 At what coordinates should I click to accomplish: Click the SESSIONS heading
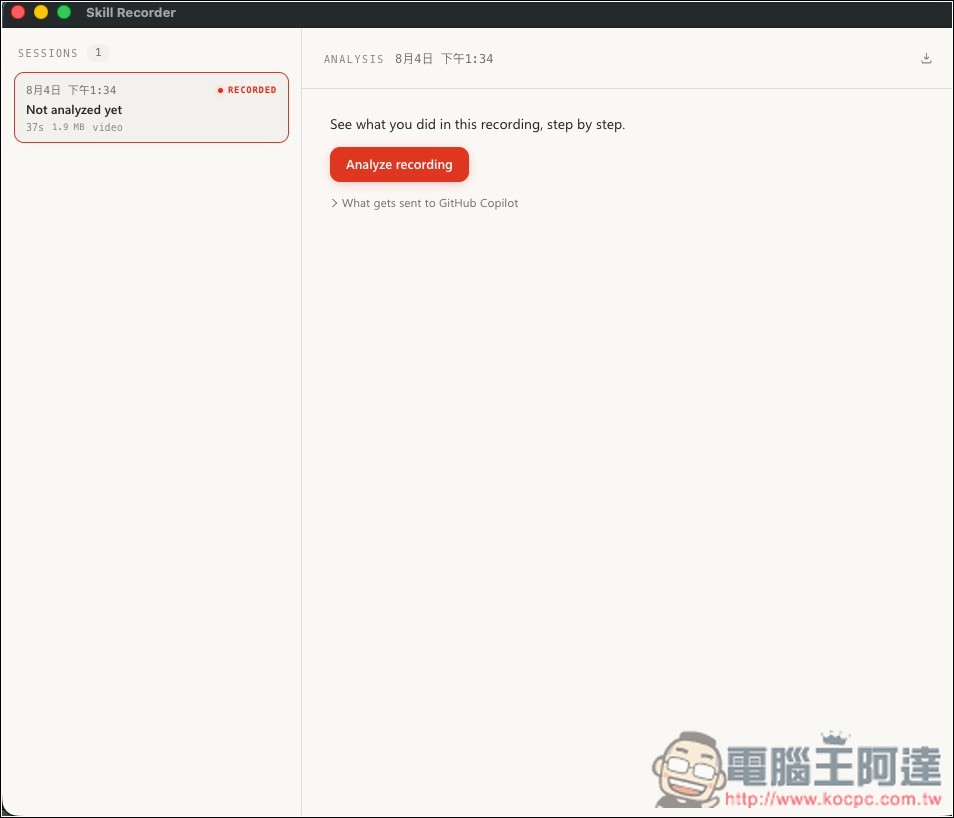click(x=48, y=54)
